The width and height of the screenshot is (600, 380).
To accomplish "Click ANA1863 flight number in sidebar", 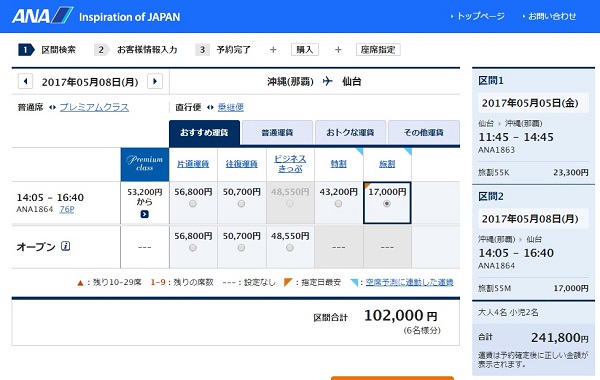I will point(496,150).
